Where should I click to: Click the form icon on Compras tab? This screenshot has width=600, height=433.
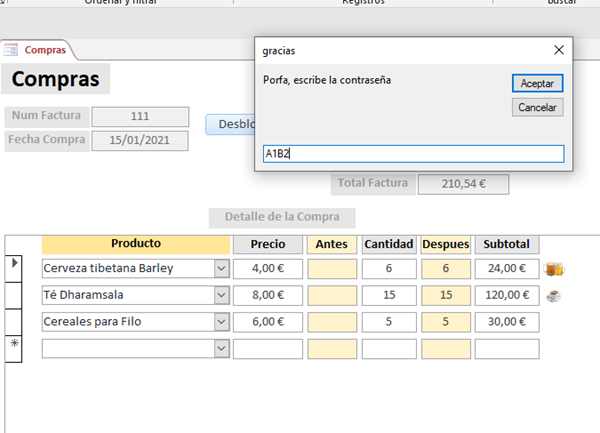click(12, 49)
